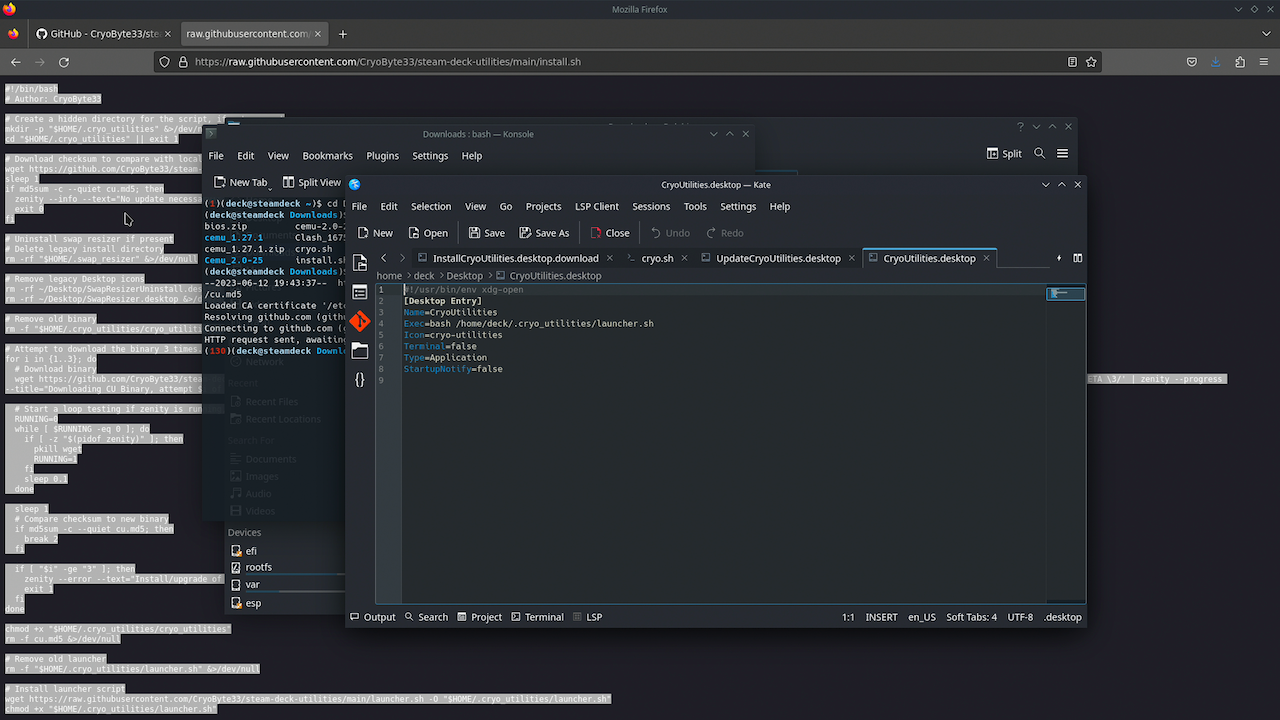Click line 4 Exec entry in Kate's editor
Image resolution: width=1280 pixels, height=720 pixels.
coord(528,324)
